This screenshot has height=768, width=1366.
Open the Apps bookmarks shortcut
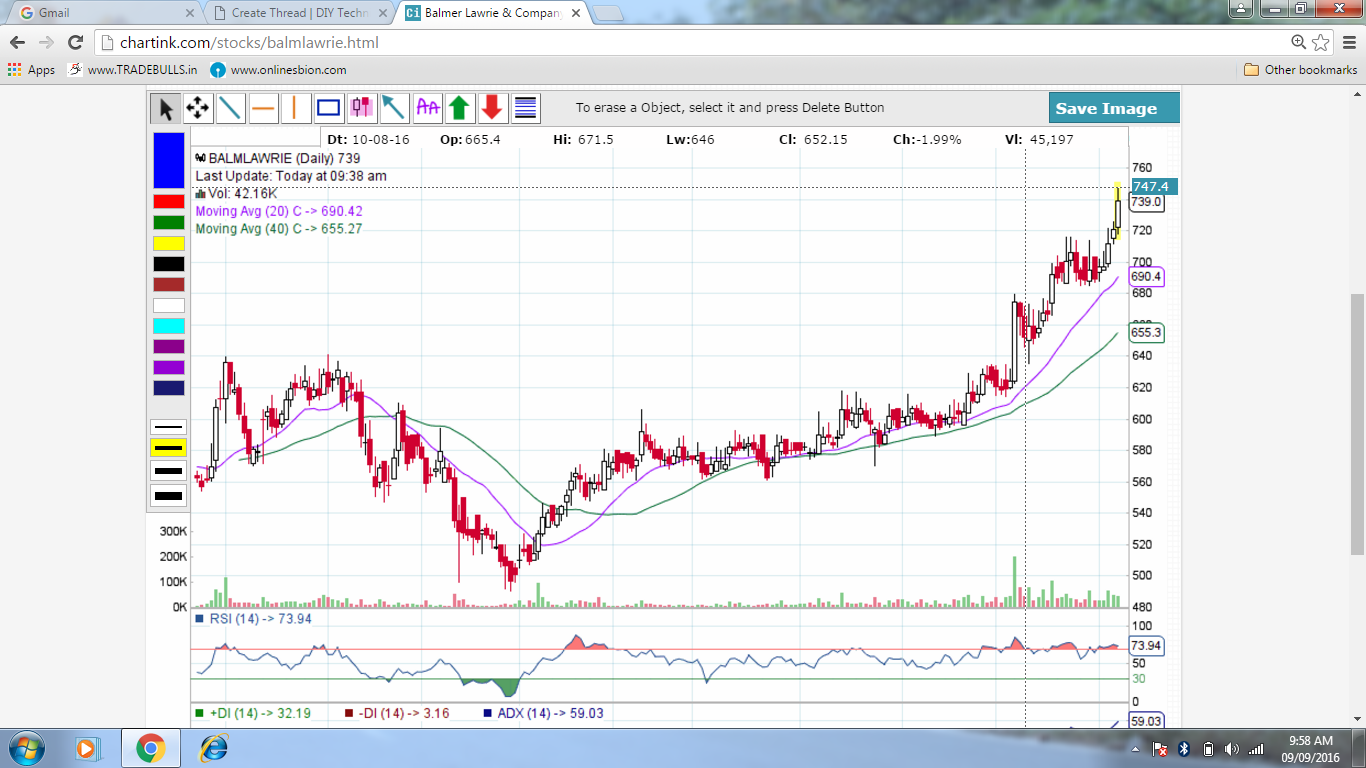tap(31, 70)
